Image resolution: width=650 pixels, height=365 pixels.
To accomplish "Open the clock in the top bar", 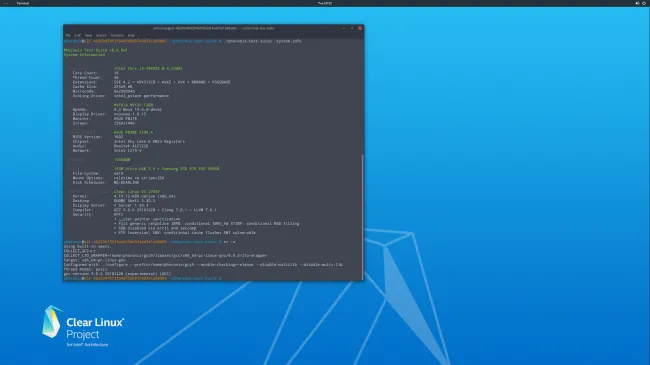I will pos(325,3).
